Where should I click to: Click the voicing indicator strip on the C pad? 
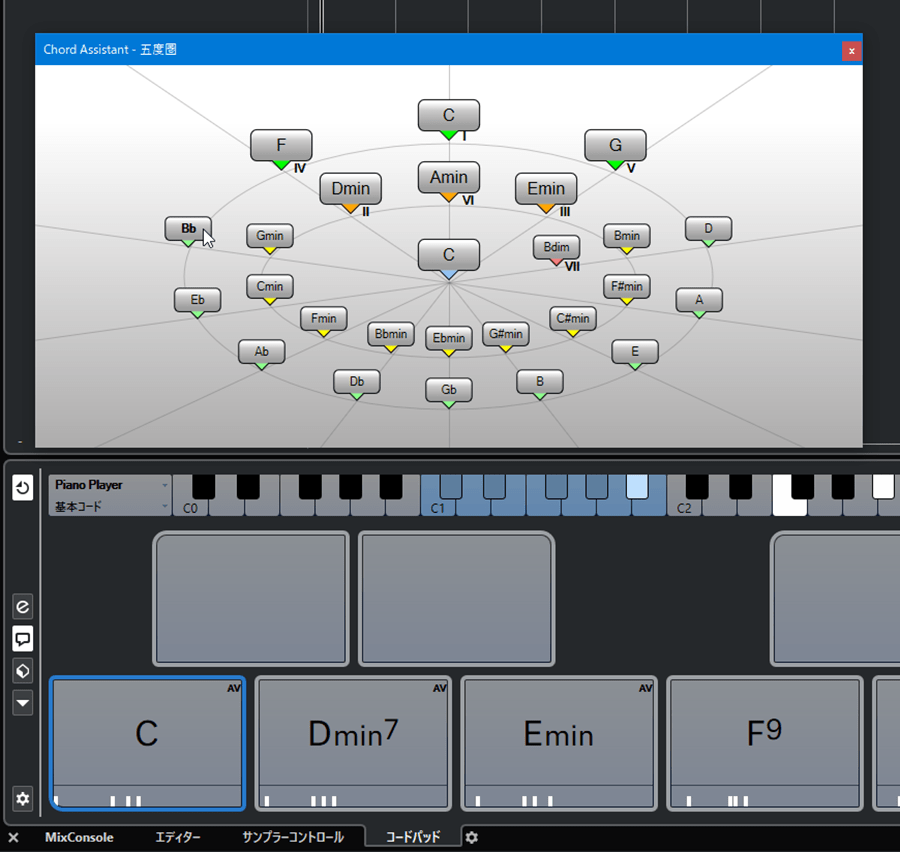(x=148, y=797)
